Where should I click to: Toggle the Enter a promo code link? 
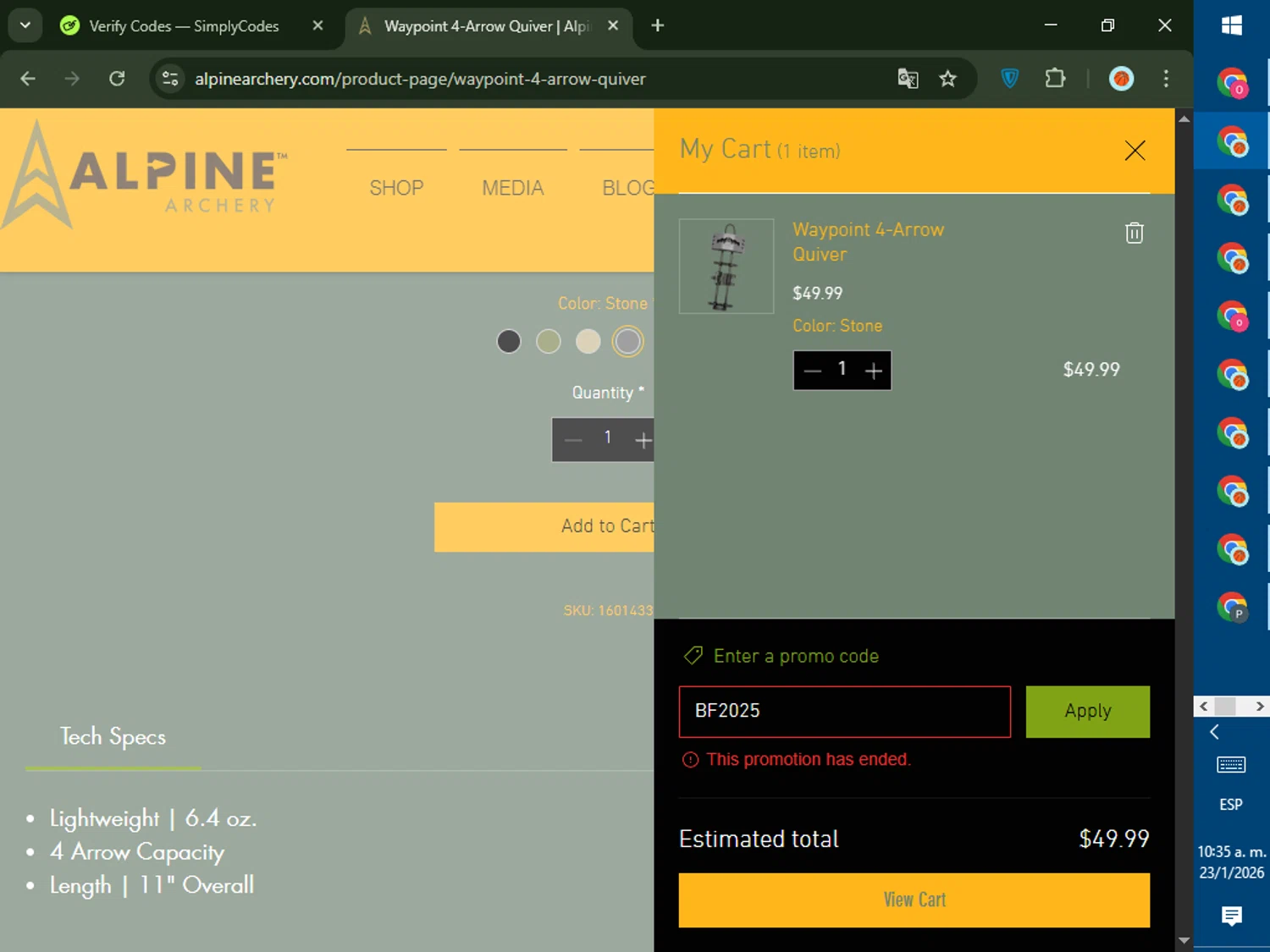[781, 656]
